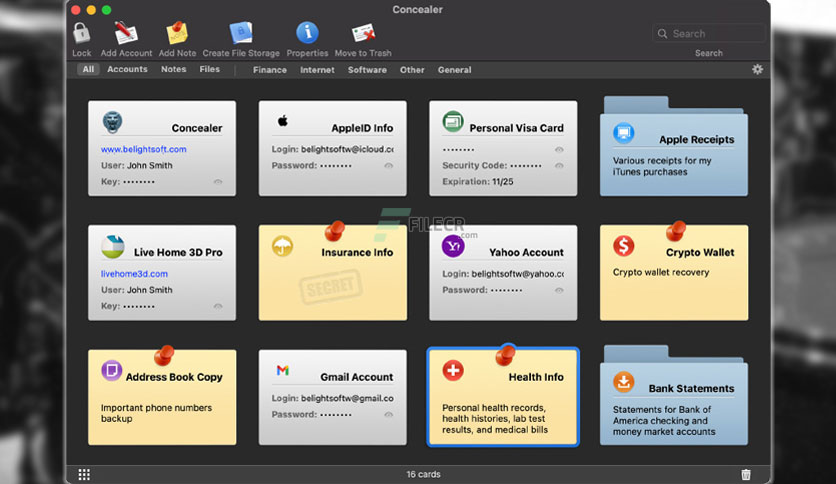Click the orange download icon on Bank Statements
This screenshot has height=484, width=836.
[x=623, y=382]
